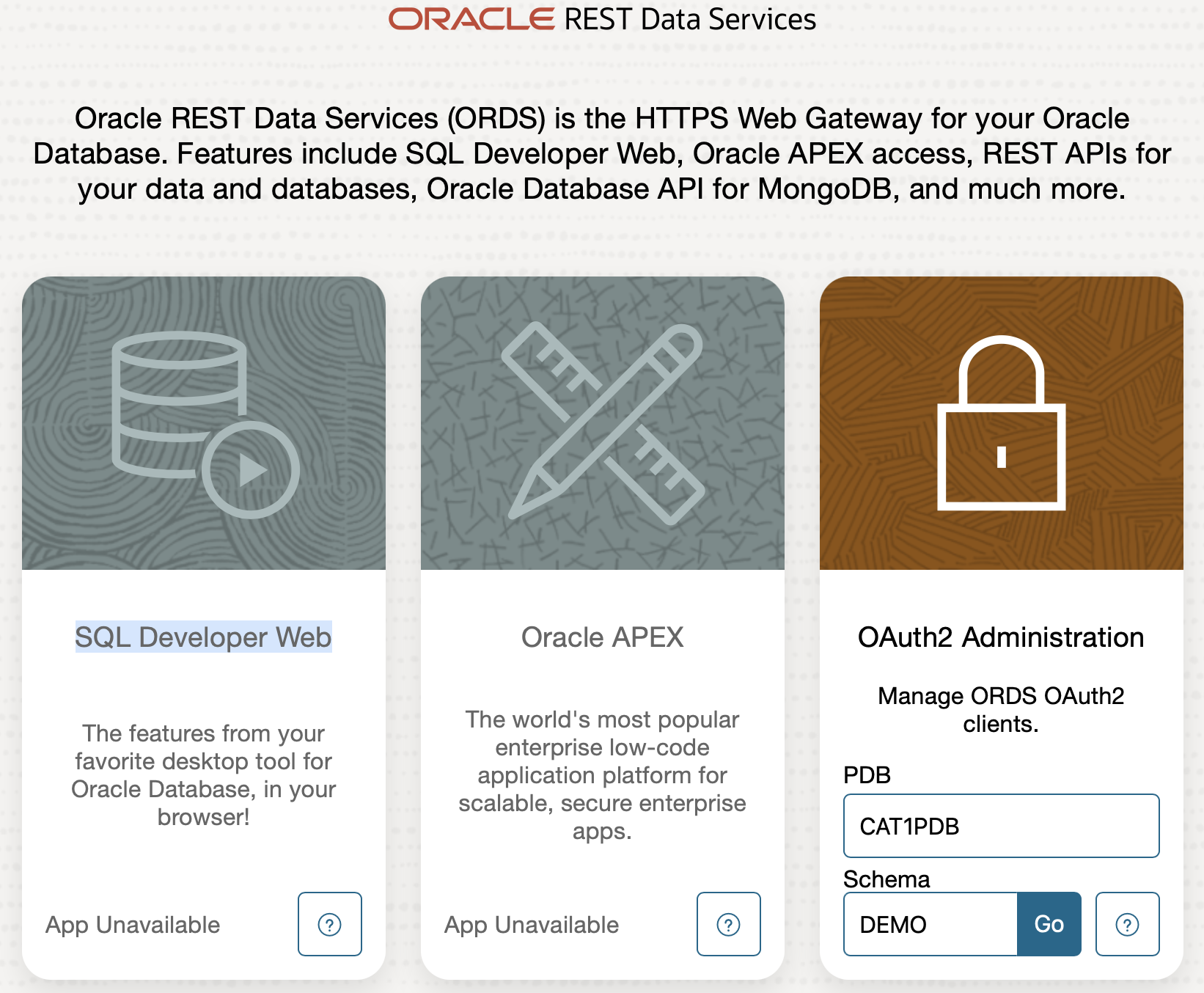
Task: Click the database play icon on SQL Developer card
Action: [x=205, y=425]
